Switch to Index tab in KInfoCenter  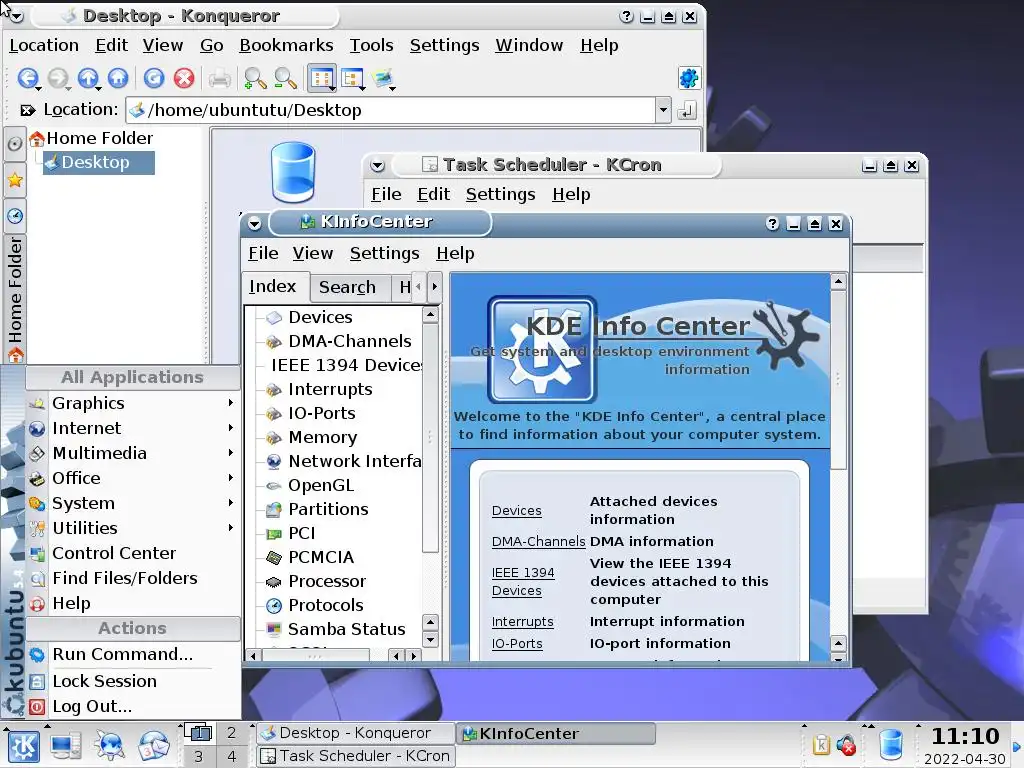[x=272, y=286]
